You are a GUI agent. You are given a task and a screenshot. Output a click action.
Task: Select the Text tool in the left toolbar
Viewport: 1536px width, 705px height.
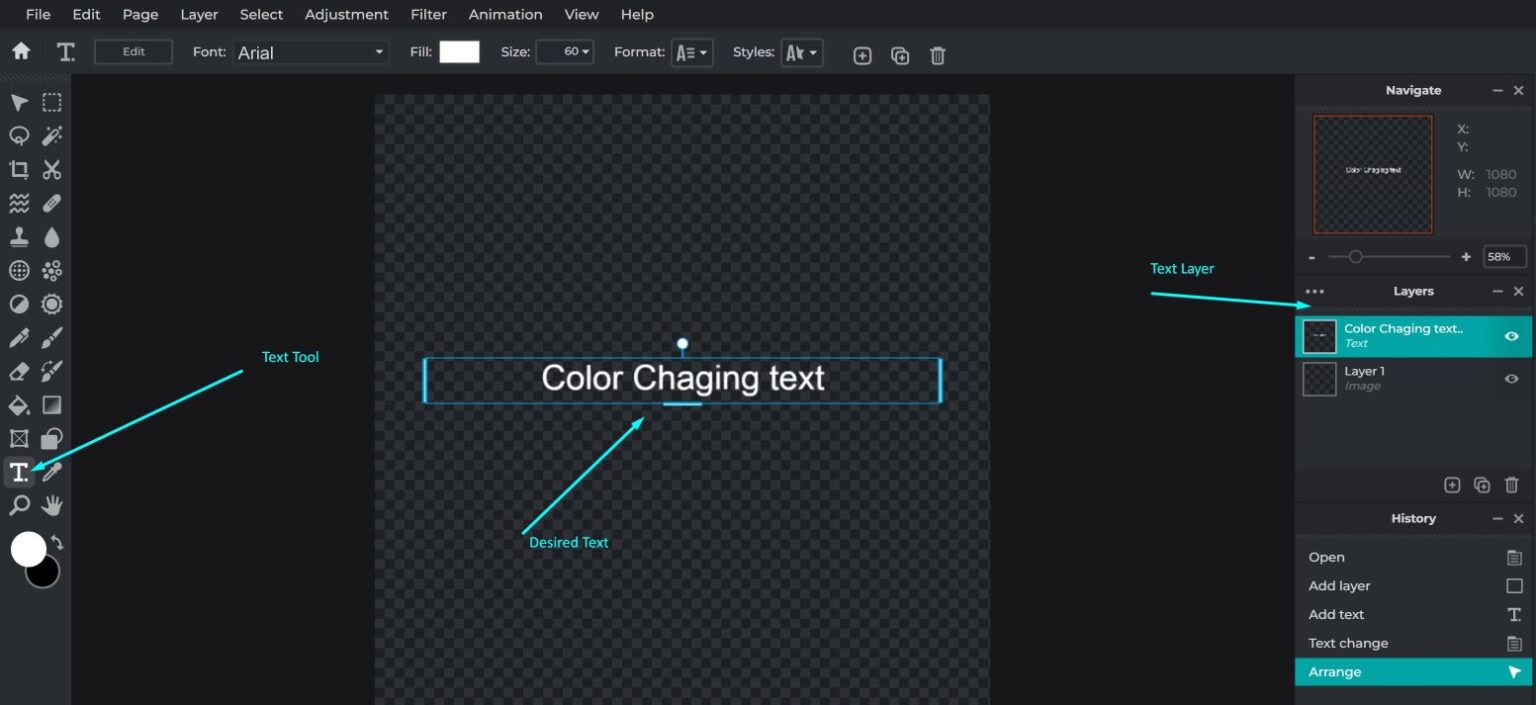18,471
